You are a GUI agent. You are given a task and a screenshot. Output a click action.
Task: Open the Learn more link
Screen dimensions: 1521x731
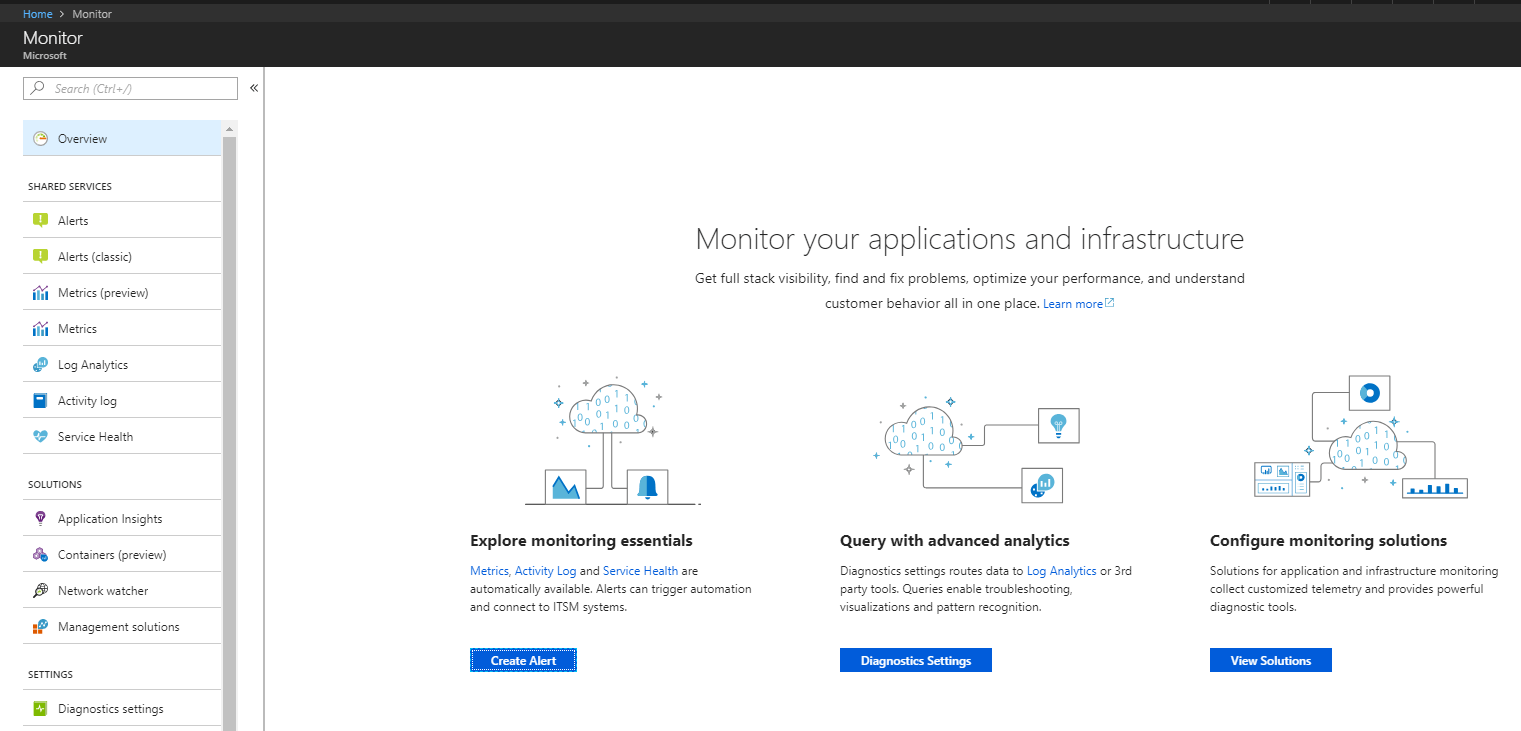[1072, 303]
